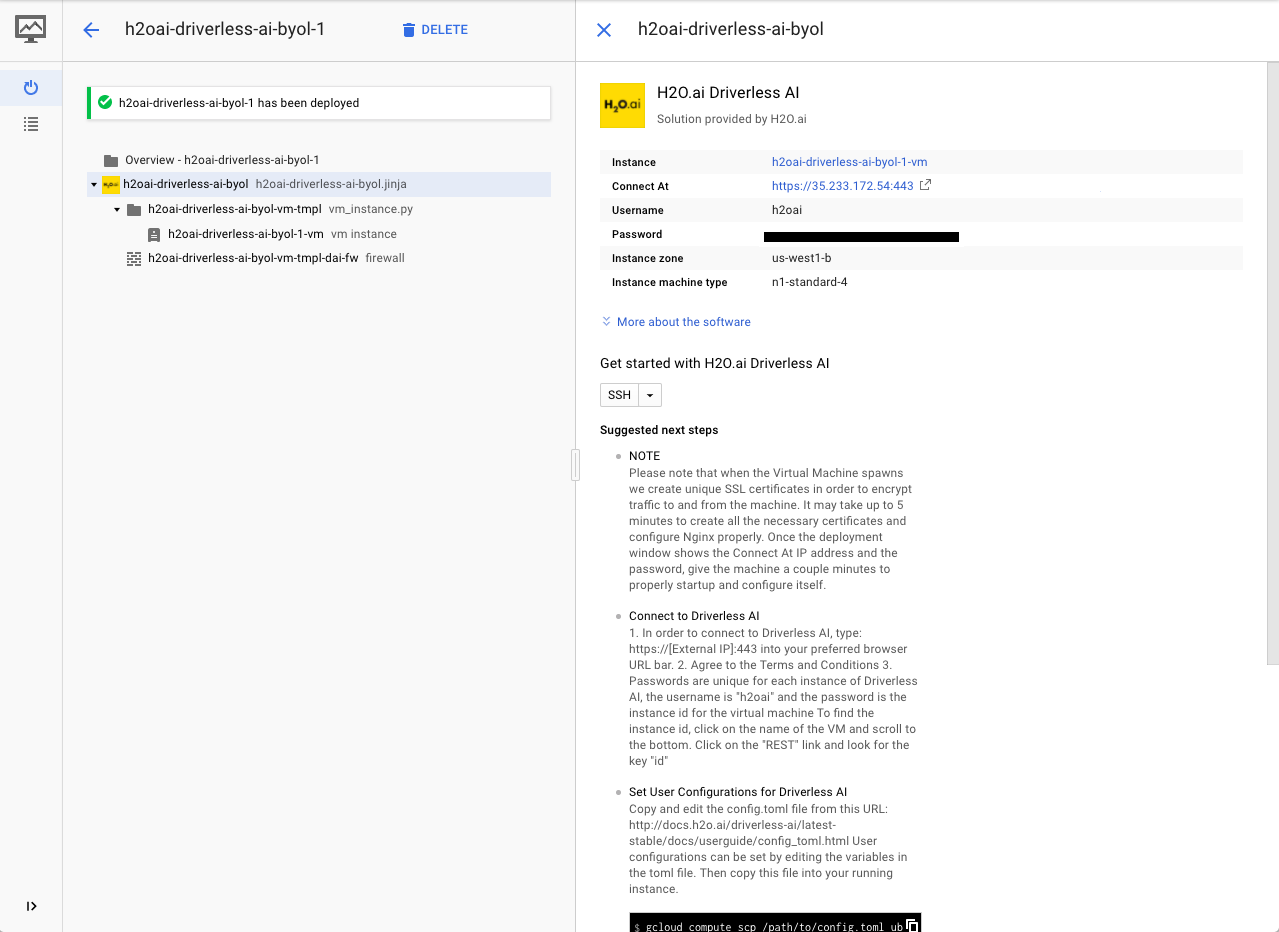This screenshot has width=1279, height=932.
Task: Click the SSH button
Action: tap(619, 394)
